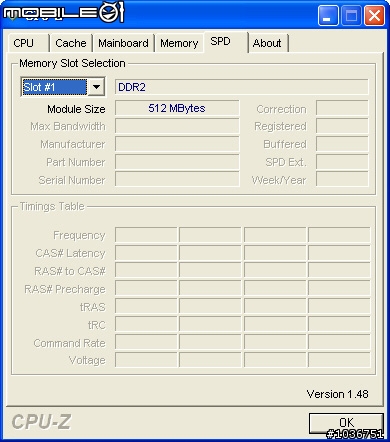Minimize the CPU-Z window

(x=328, y=15)
